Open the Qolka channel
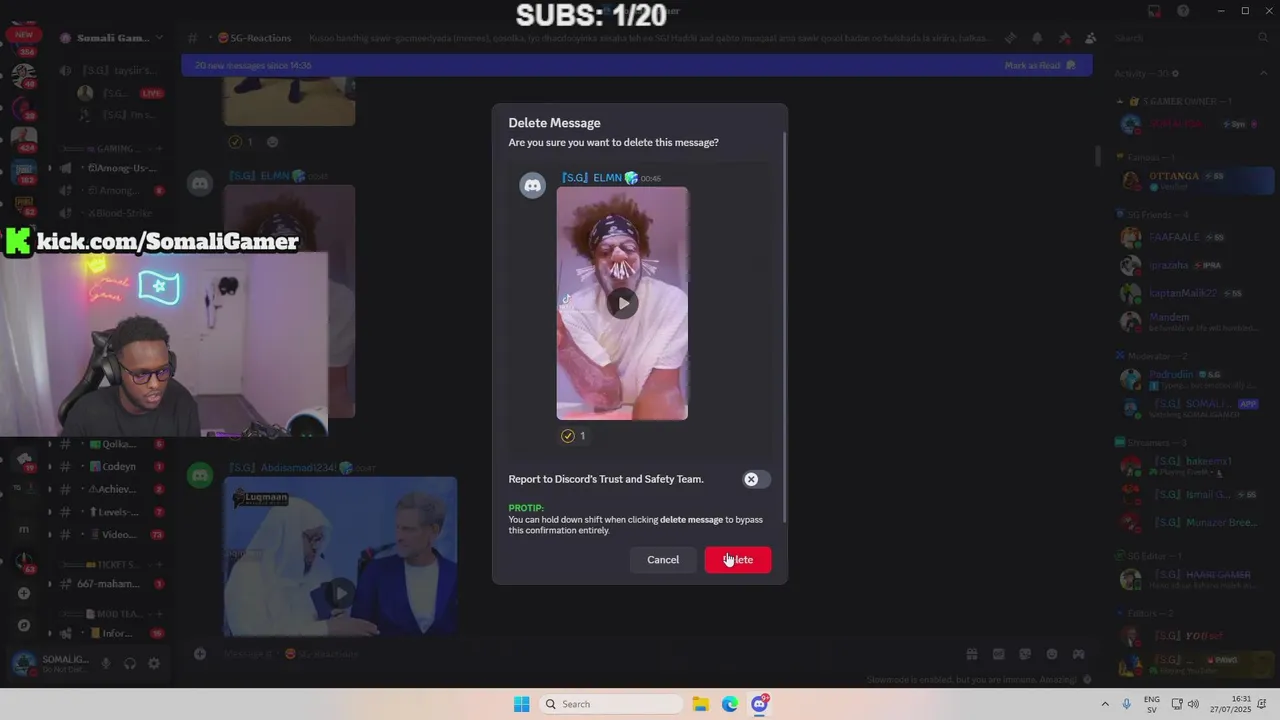1280x720 pixels. [x=112, y=444]
